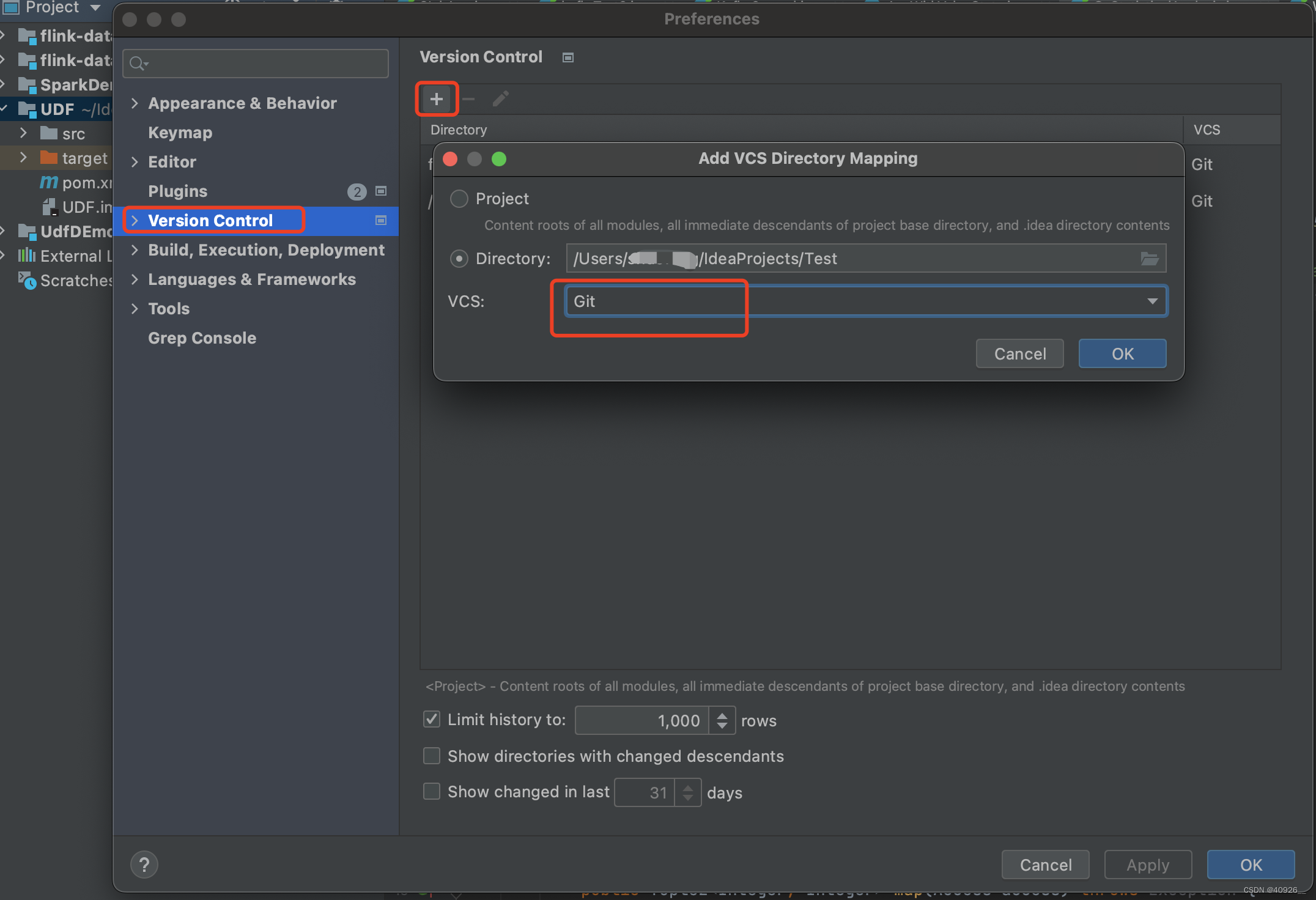Image resolution: width=1316 pixels, height=900 pixels.
Task: Click the Add VCS Directory Mapping icon
Action: [x=437, y=100]
